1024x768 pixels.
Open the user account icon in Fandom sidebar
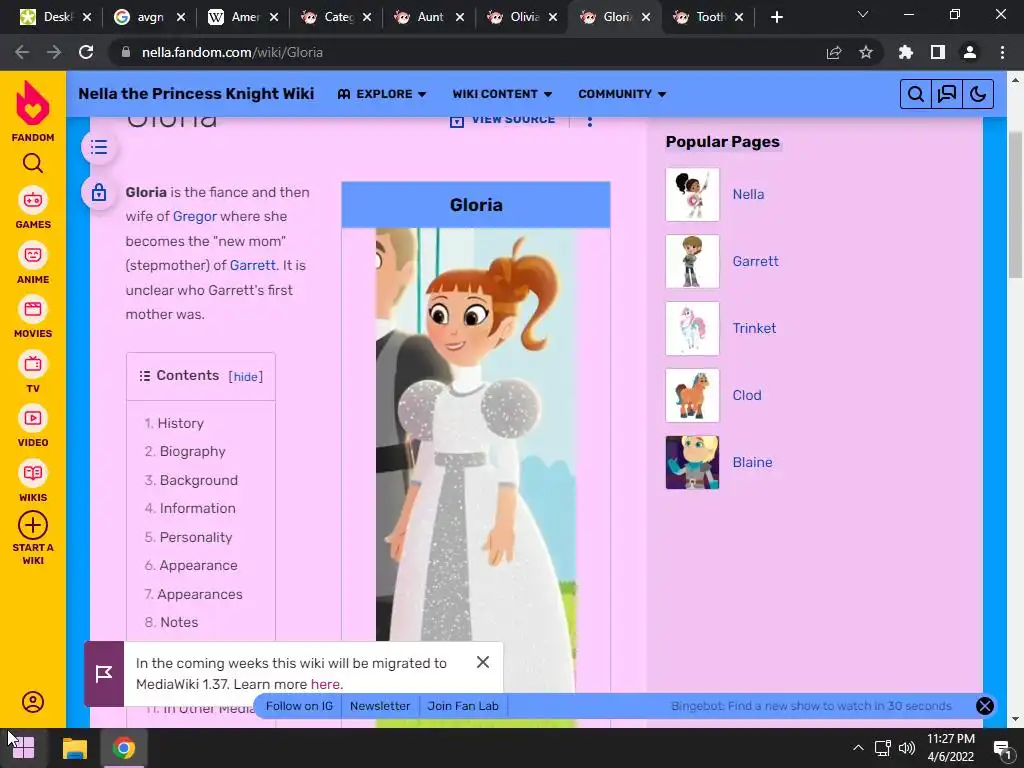(x=33, y=702)
